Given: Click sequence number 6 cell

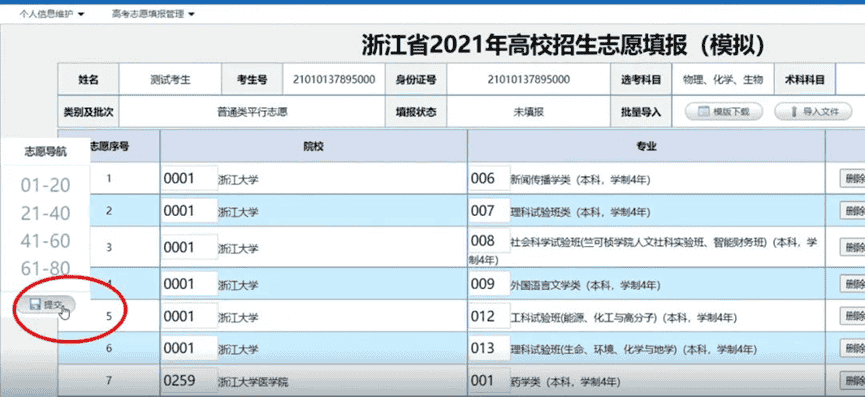Looking at the screenshot, I should 109,348.
